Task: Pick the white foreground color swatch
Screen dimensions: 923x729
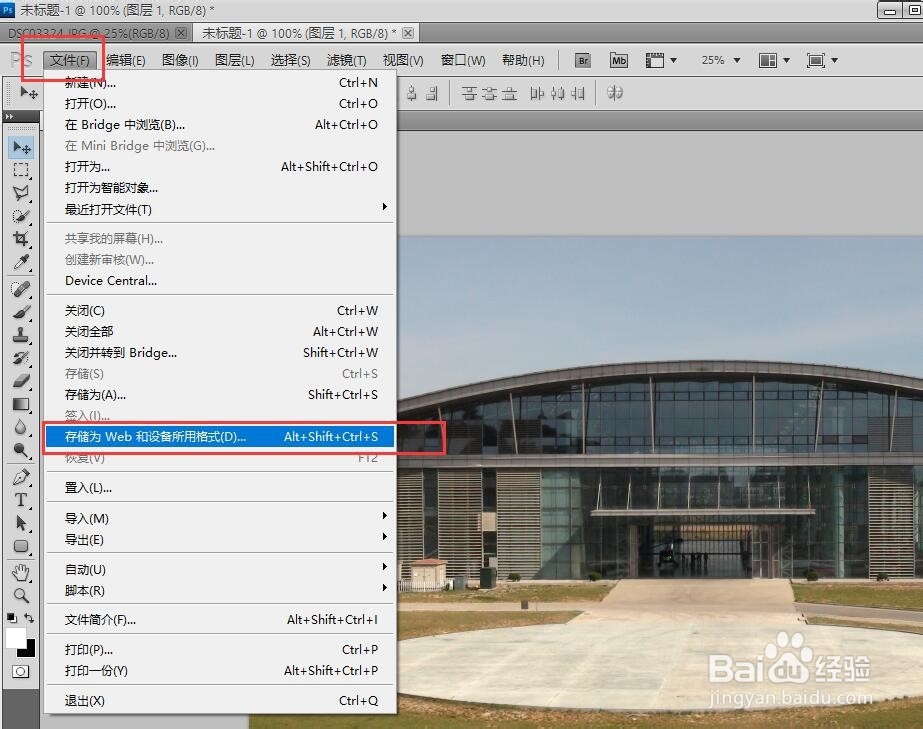Action: [x=15, y=637]
